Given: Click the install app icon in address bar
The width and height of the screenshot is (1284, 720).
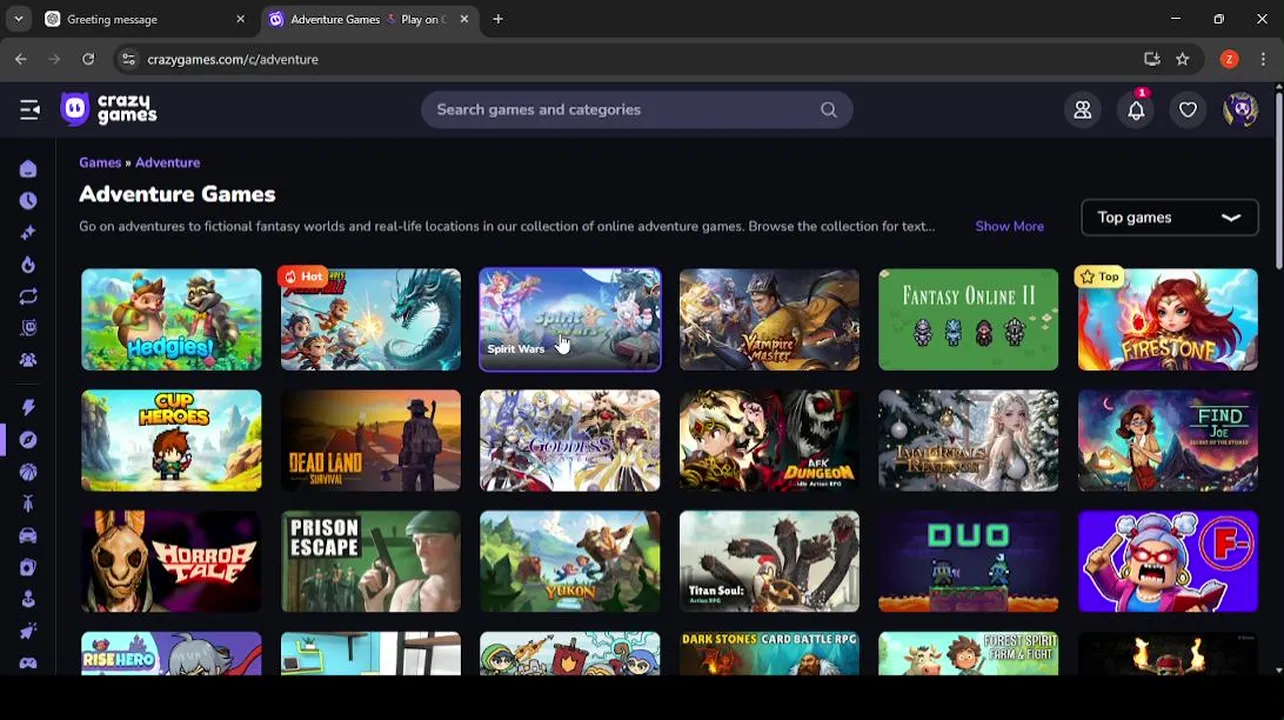Looking at the screenshot, I should click(1152, 59).
